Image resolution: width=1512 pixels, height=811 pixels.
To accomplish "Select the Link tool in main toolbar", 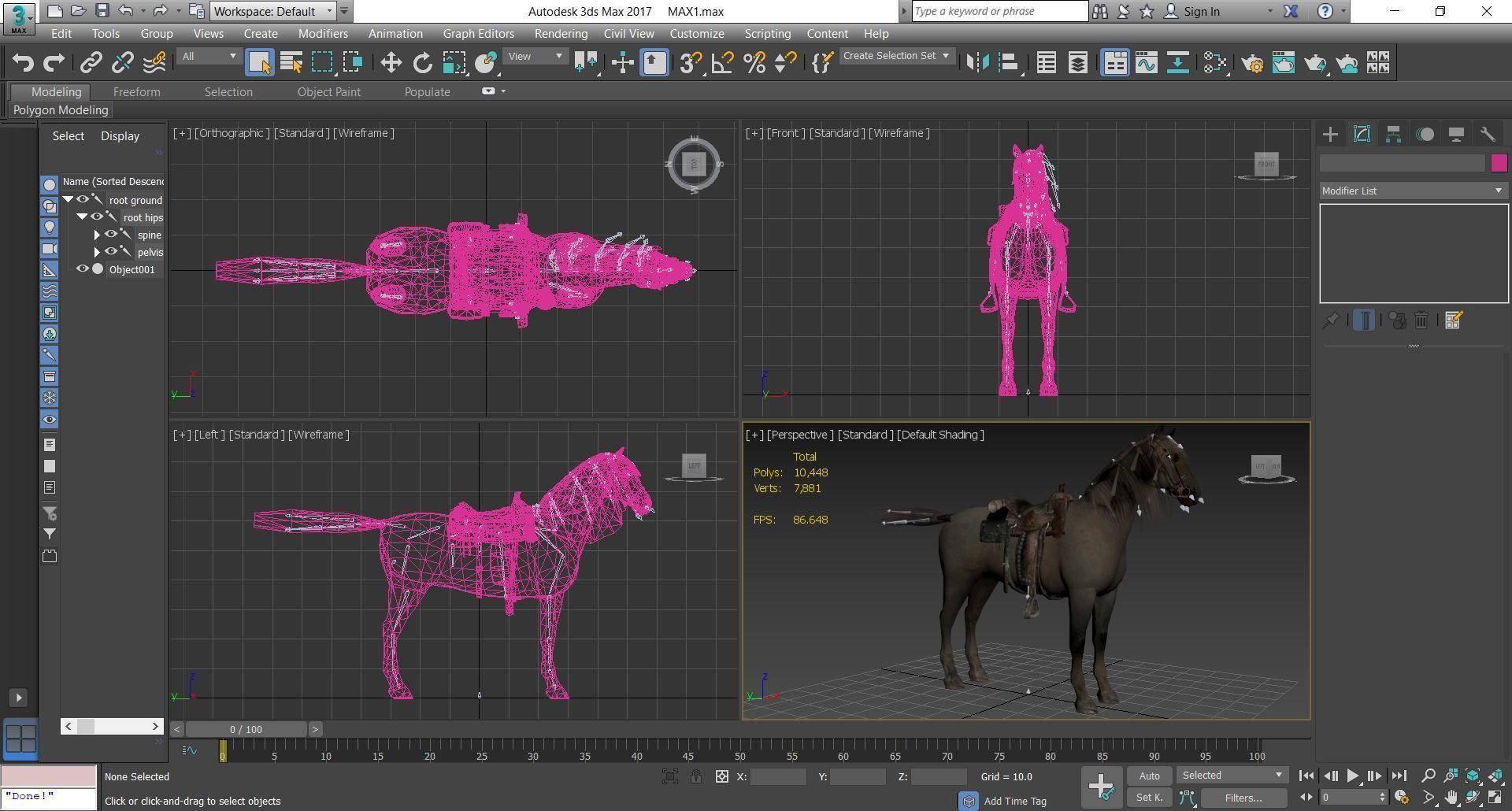I will (91, 62).
